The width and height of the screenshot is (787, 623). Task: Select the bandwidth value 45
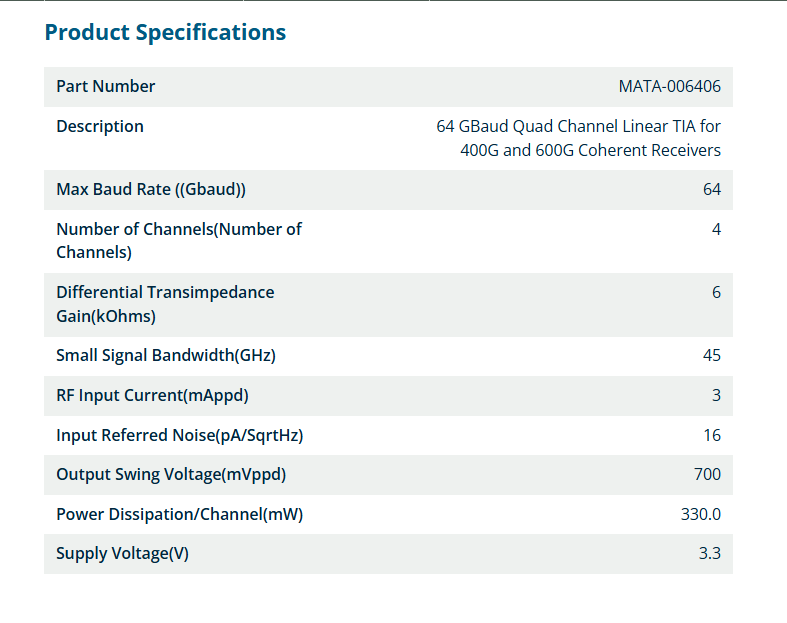tap(711, 355)
